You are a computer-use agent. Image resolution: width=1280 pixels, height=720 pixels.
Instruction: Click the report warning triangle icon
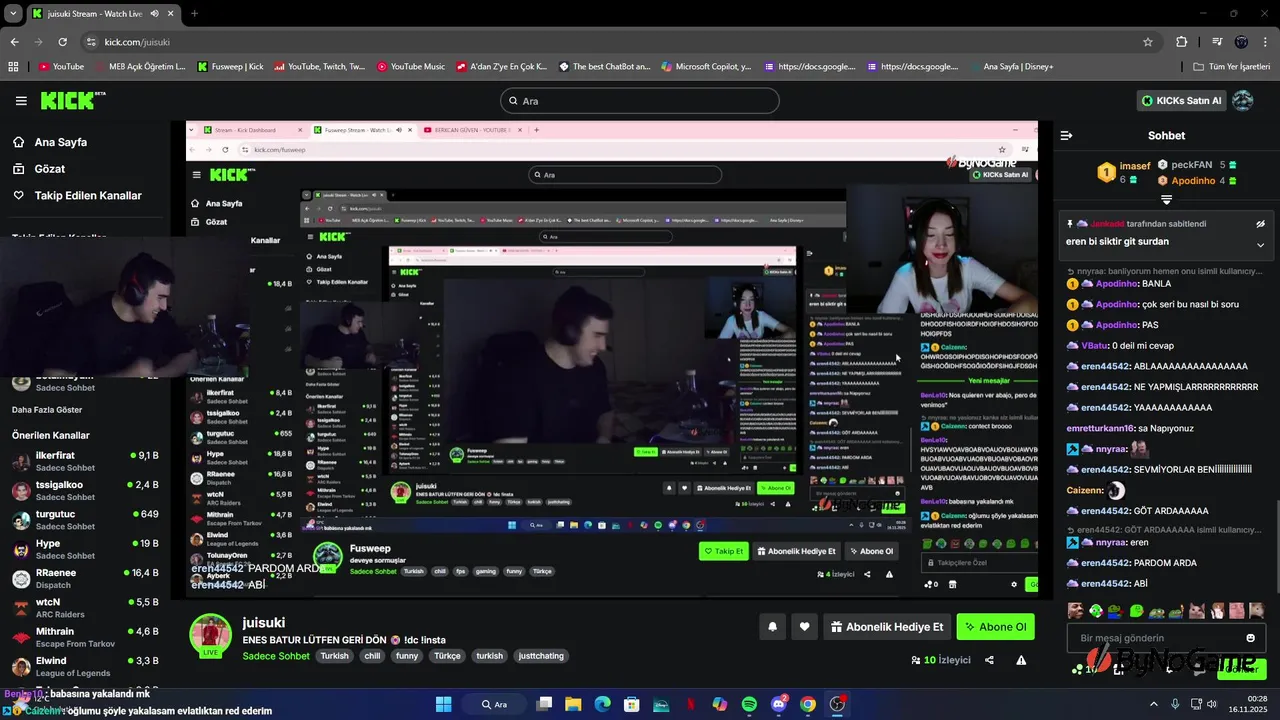[1021, 660]
